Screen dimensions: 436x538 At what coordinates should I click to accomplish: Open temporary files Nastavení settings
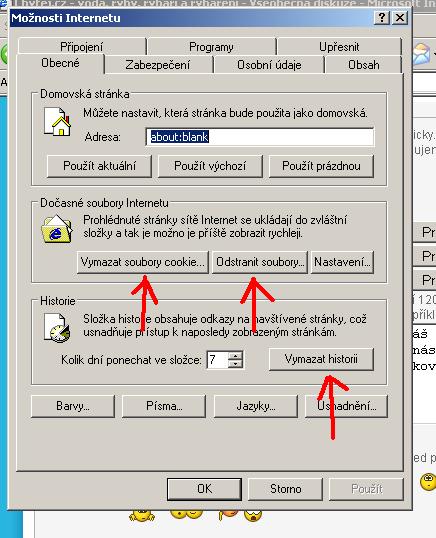click(342, 262)
